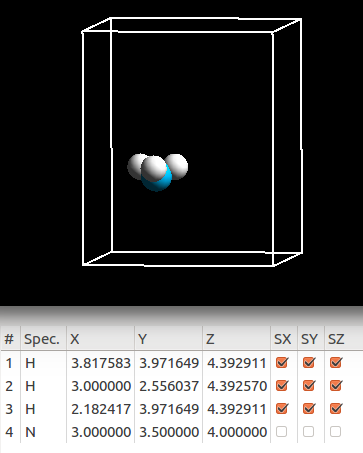Select Z value 4.000000 in row 4
The height and width of the screenshot is (453, 363).
click(x=237, y=432)
